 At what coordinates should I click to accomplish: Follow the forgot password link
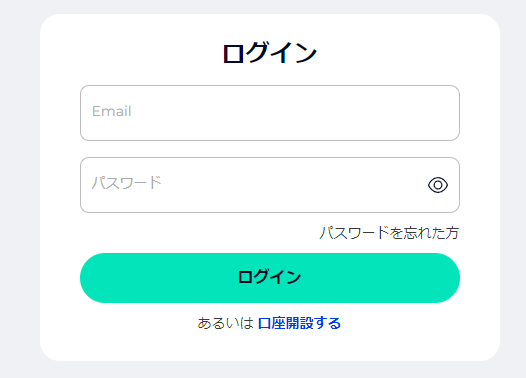click(x=389, y=233)
